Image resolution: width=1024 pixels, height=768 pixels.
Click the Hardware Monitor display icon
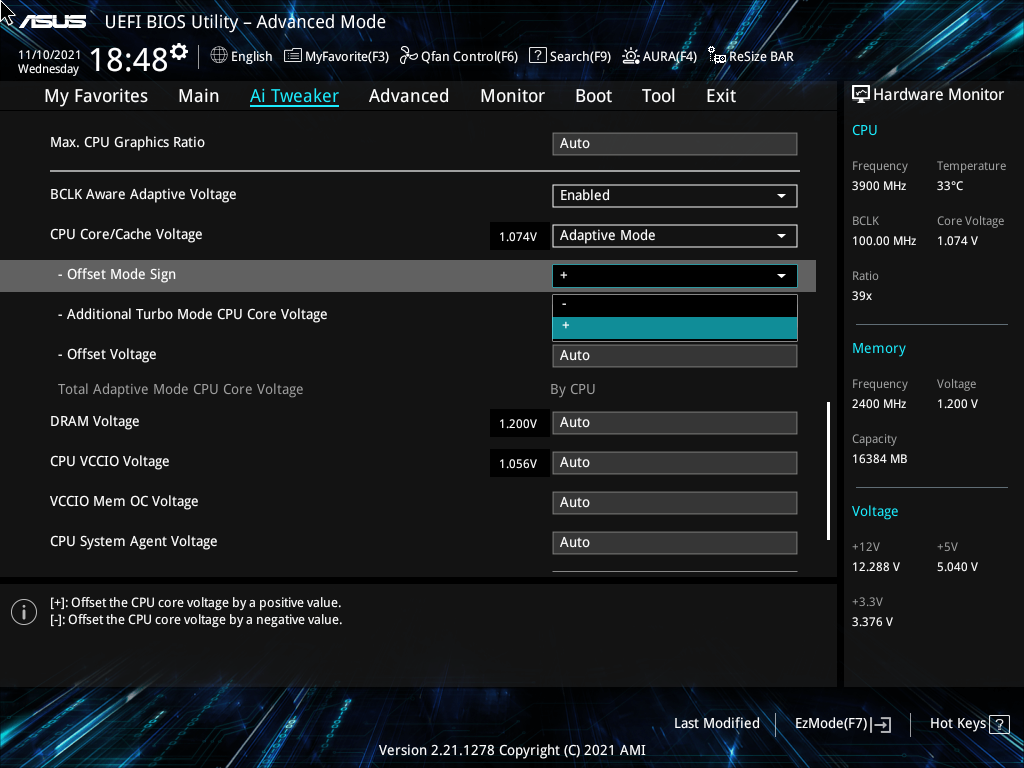[861, 95]
